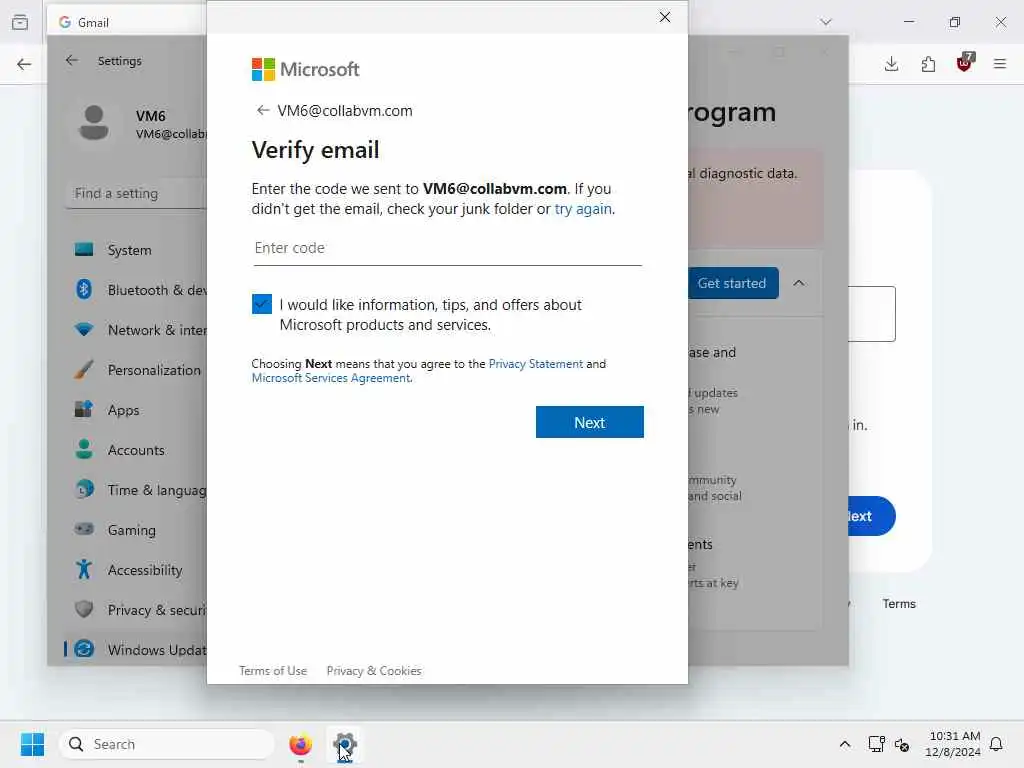Click the taskbar Search box
The image size is (1024, 768).
click(167, 744)
